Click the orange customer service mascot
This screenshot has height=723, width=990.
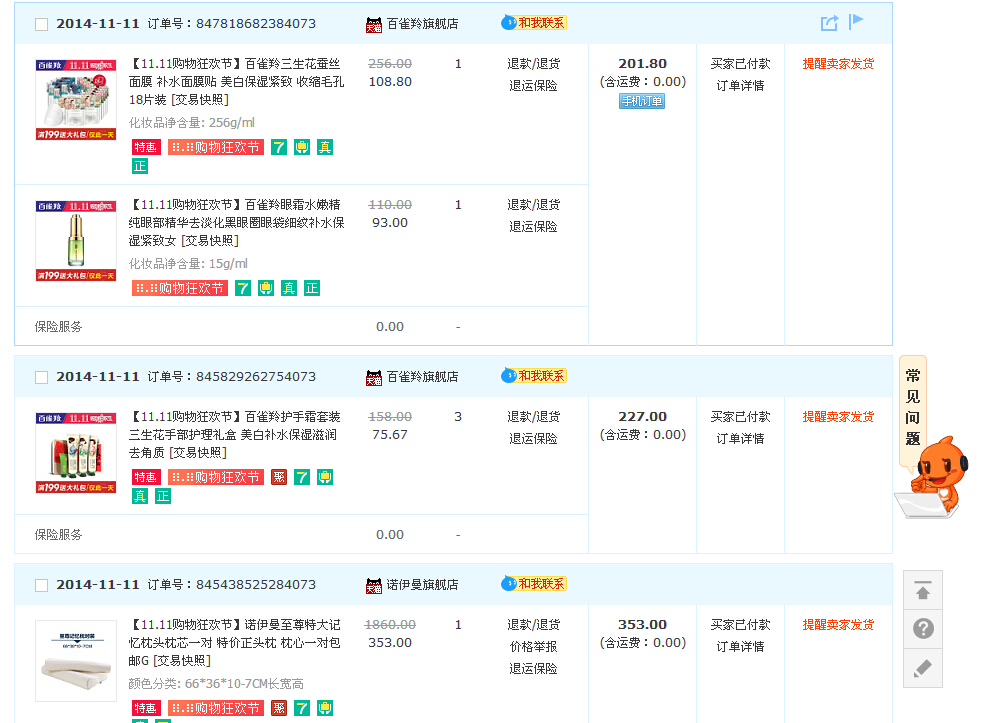tap(934, 477)
